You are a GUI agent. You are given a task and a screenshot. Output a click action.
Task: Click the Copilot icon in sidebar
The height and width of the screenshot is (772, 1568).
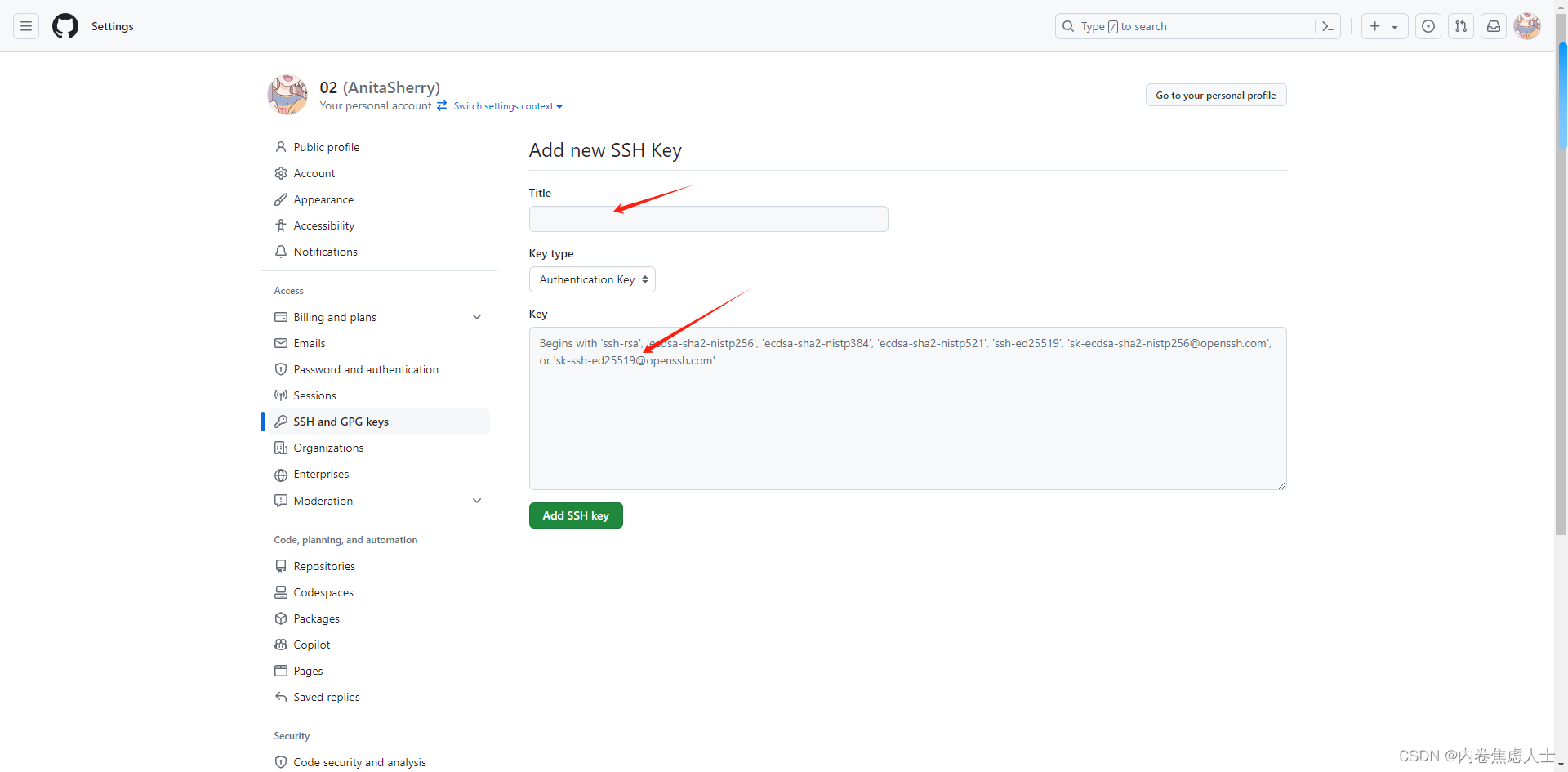pyautogui.click(x=281, y=645)
